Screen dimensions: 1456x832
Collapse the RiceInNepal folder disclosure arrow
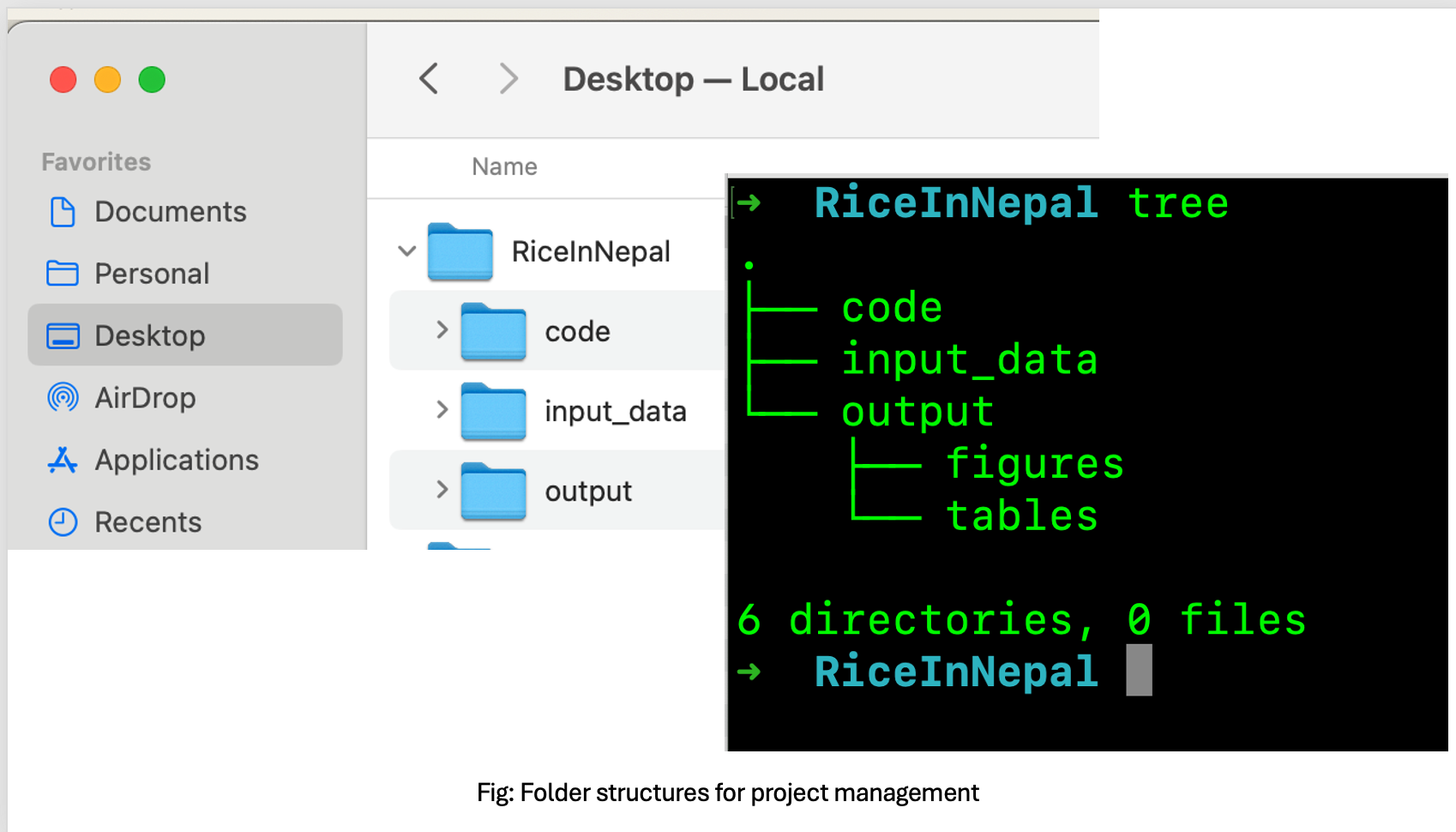click(407, 251)
